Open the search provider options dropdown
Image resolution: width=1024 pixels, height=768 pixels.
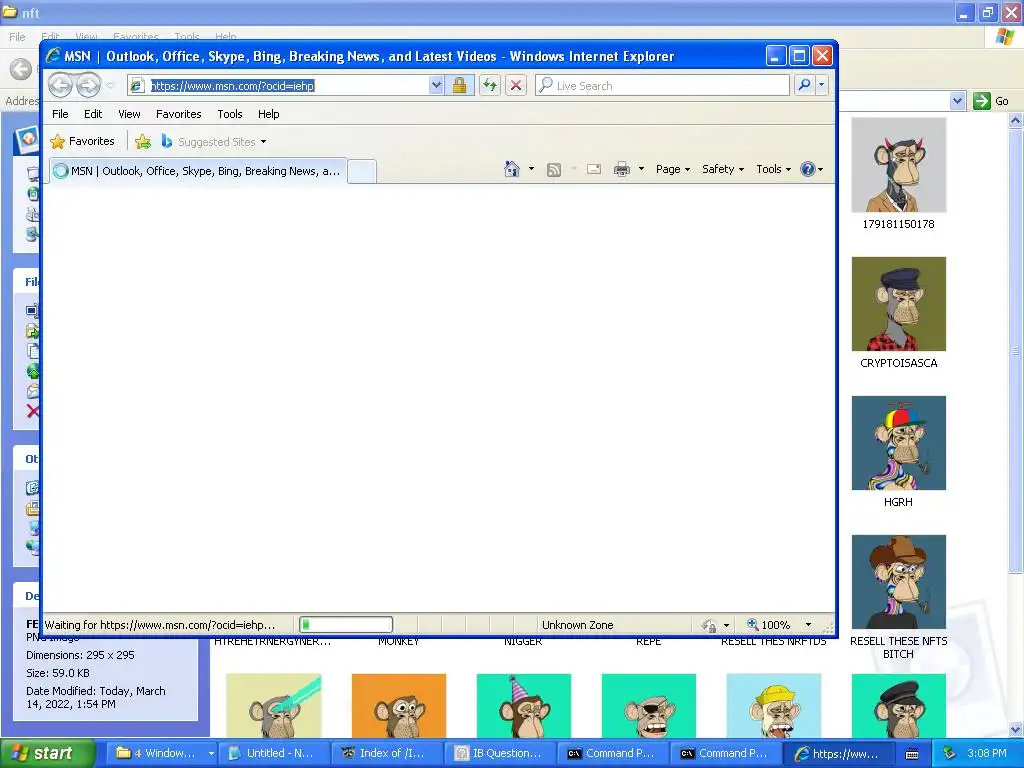pyautogui.click(x=822, y=85)
